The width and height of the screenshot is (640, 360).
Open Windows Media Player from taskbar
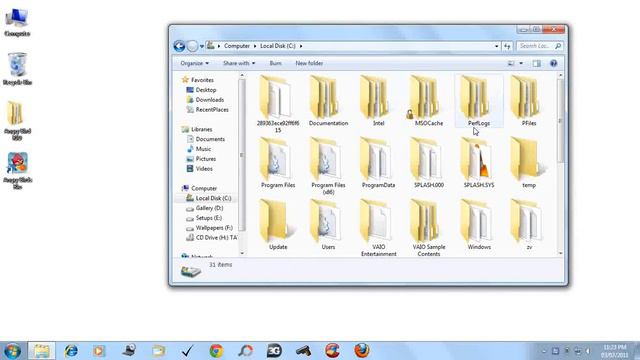coord(99,351)
